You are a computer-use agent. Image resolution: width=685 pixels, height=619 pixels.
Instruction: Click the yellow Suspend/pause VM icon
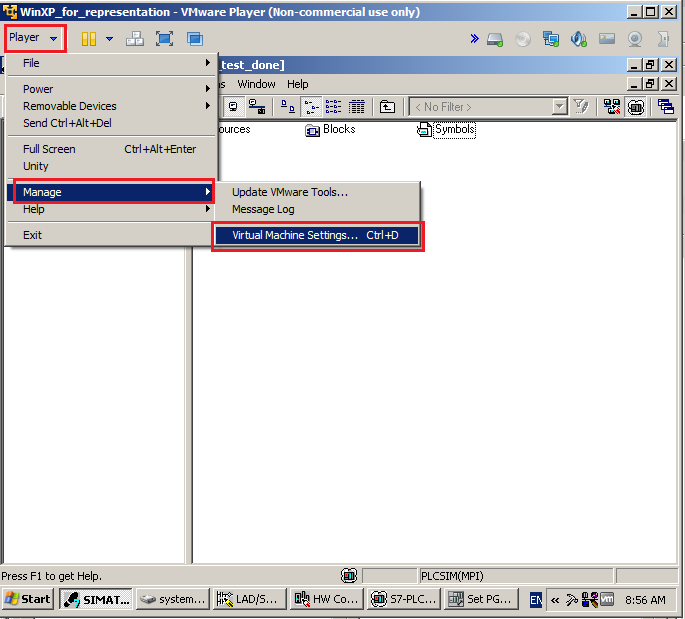tap(89, 39)
